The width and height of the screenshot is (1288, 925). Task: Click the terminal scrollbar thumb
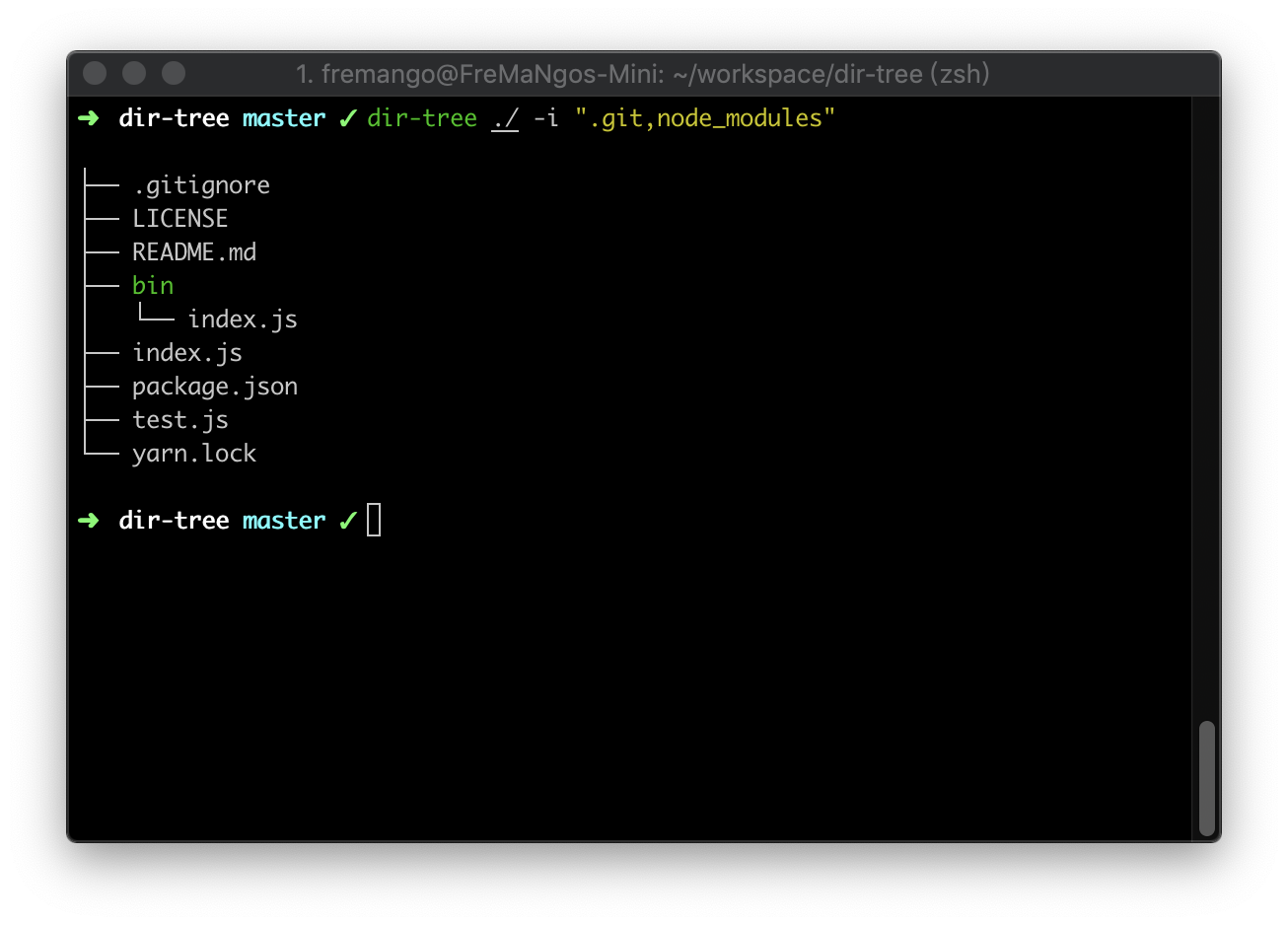tap(1206, 778)
